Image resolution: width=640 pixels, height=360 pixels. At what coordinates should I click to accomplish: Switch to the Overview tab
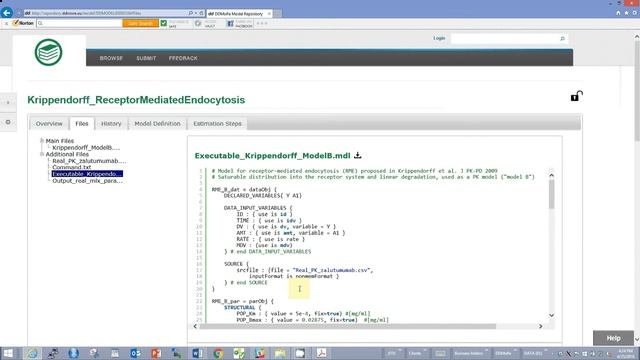pyautogui.click(x=49, y=124)
